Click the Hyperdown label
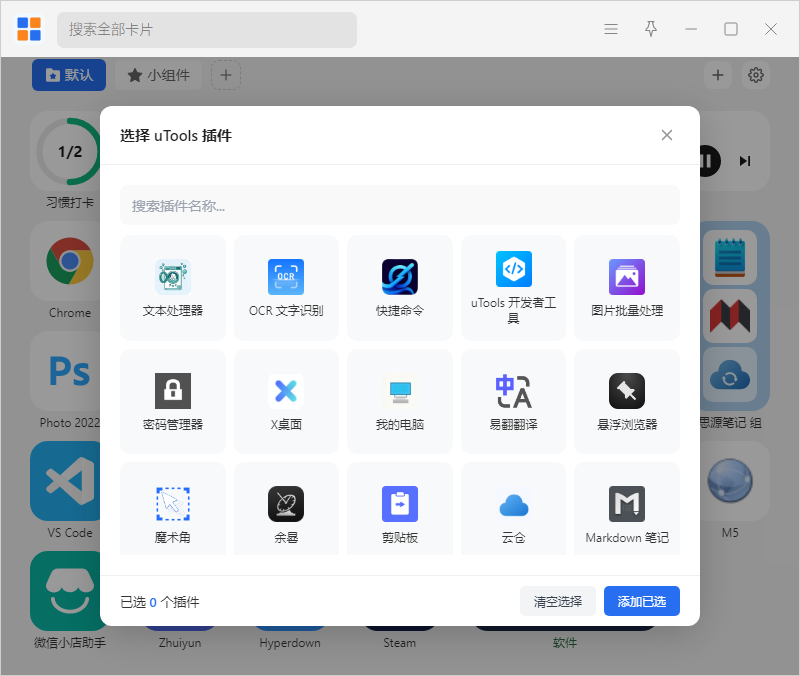Viewport: 800px width, 676px height. coord(290,643)
